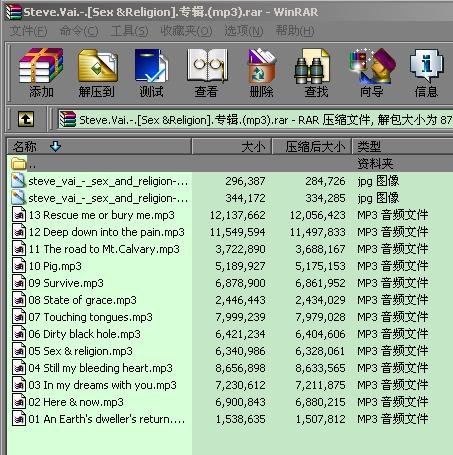Image resolution: width=453 pixels, height=455 pixels.
Task: Select file 02 Here & now.mp3
Action: point(76,402)
